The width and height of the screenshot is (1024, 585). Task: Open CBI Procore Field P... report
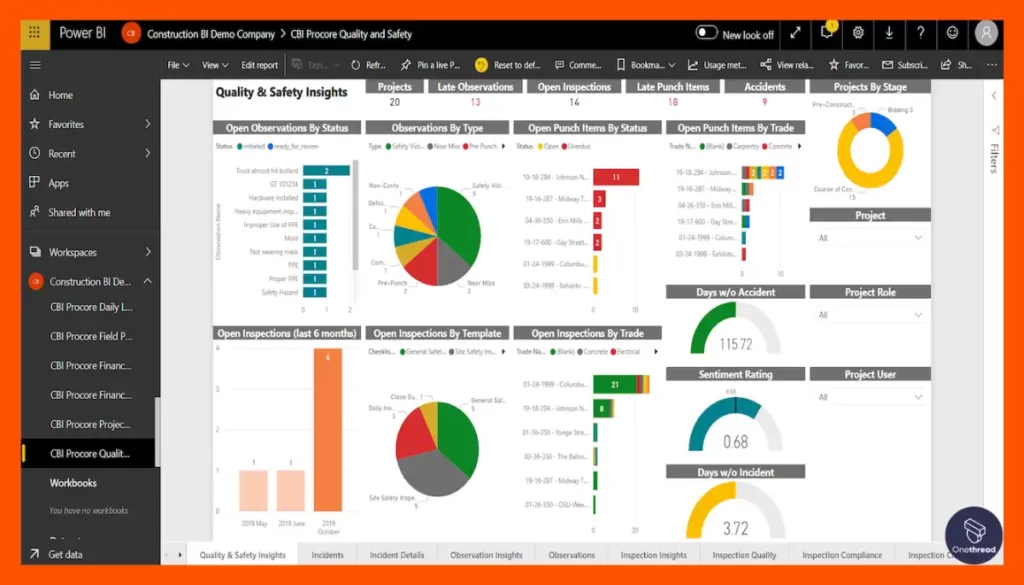pos(91,336)
